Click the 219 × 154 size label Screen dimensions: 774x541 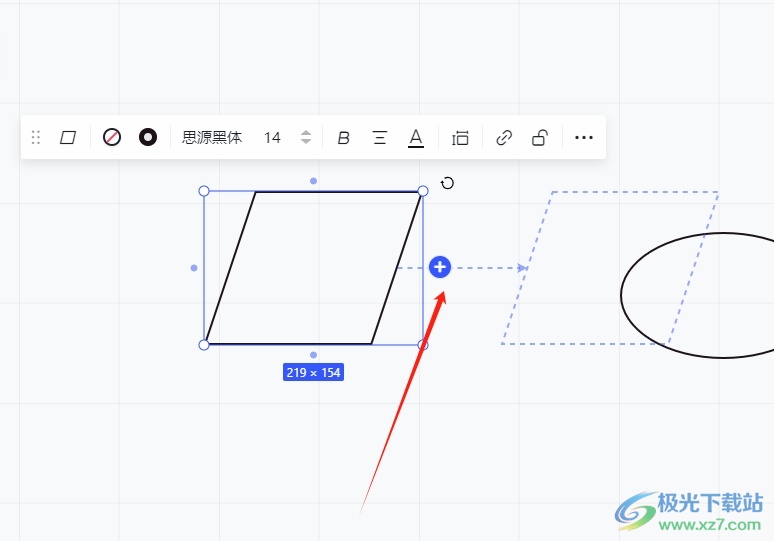coord(313,372)
